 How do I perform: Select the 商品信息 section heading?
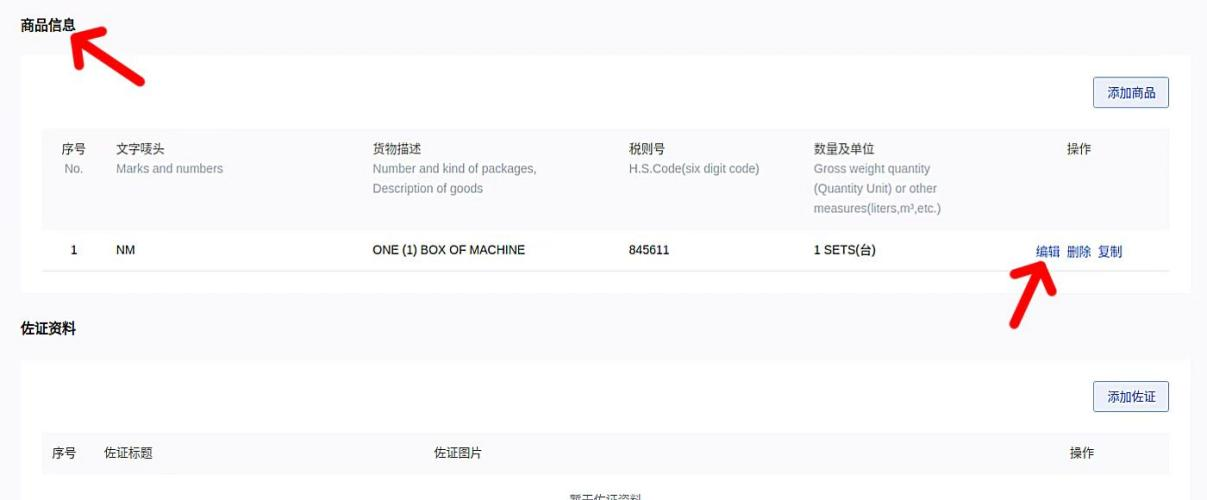tap(48, 25)
